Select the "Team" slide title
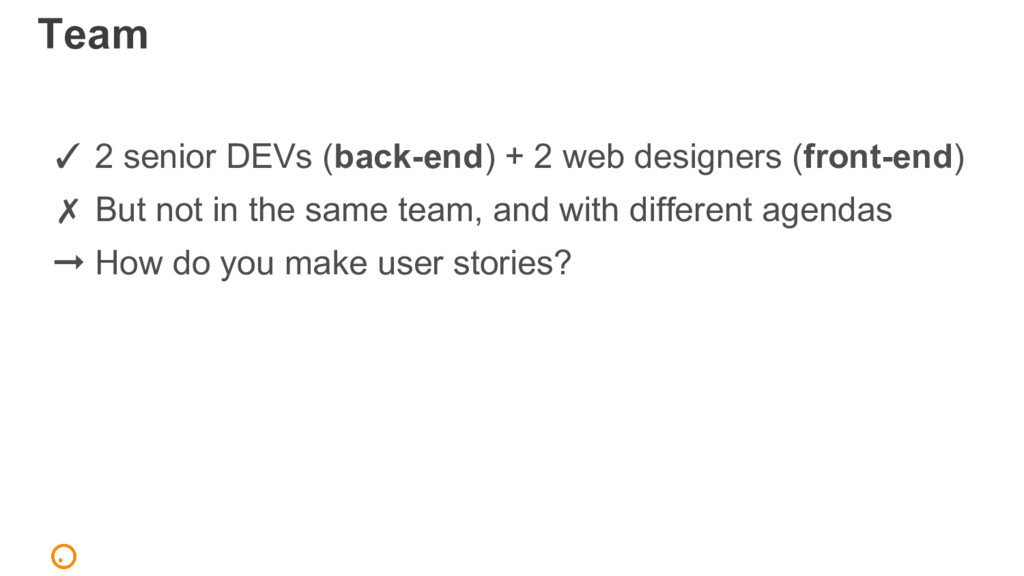Screen dimensions: 1024x576 (x=93, y=34)
